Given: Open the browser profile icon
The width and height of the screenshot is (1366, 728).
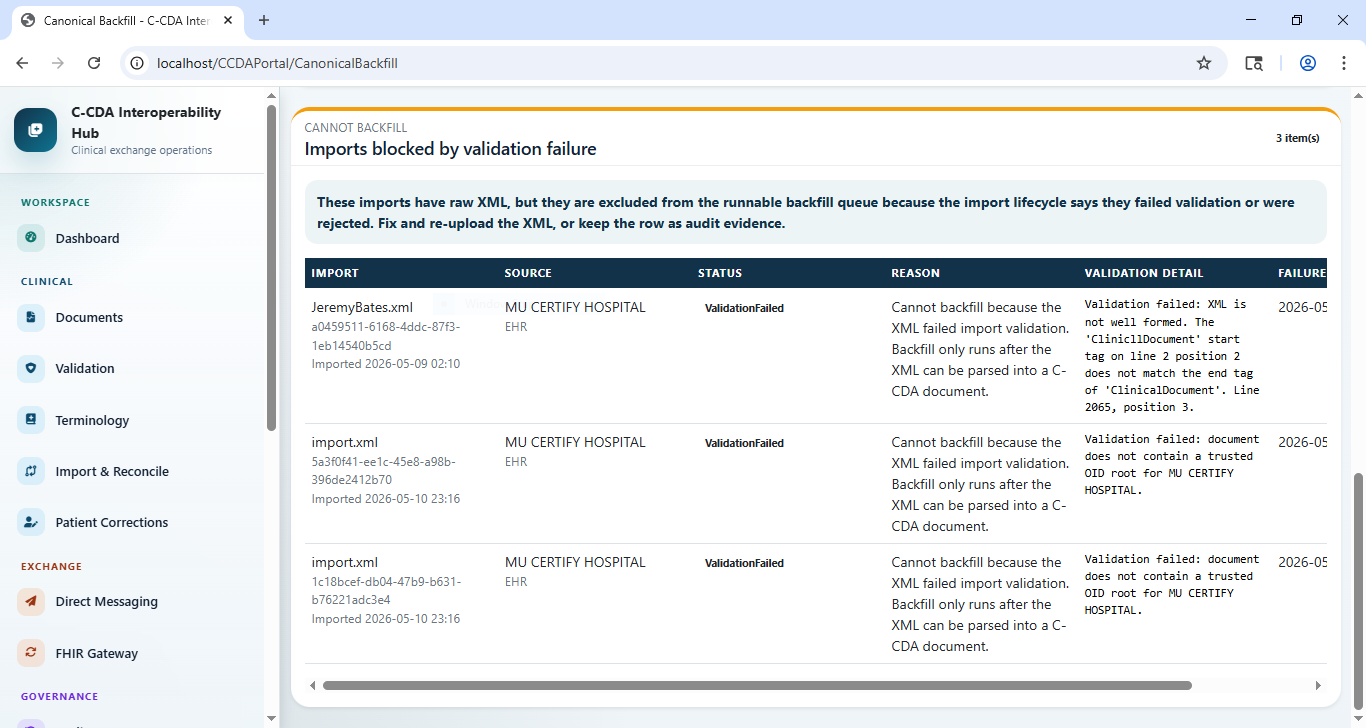Looking at the screenshot, I should tap(1308, 63).
